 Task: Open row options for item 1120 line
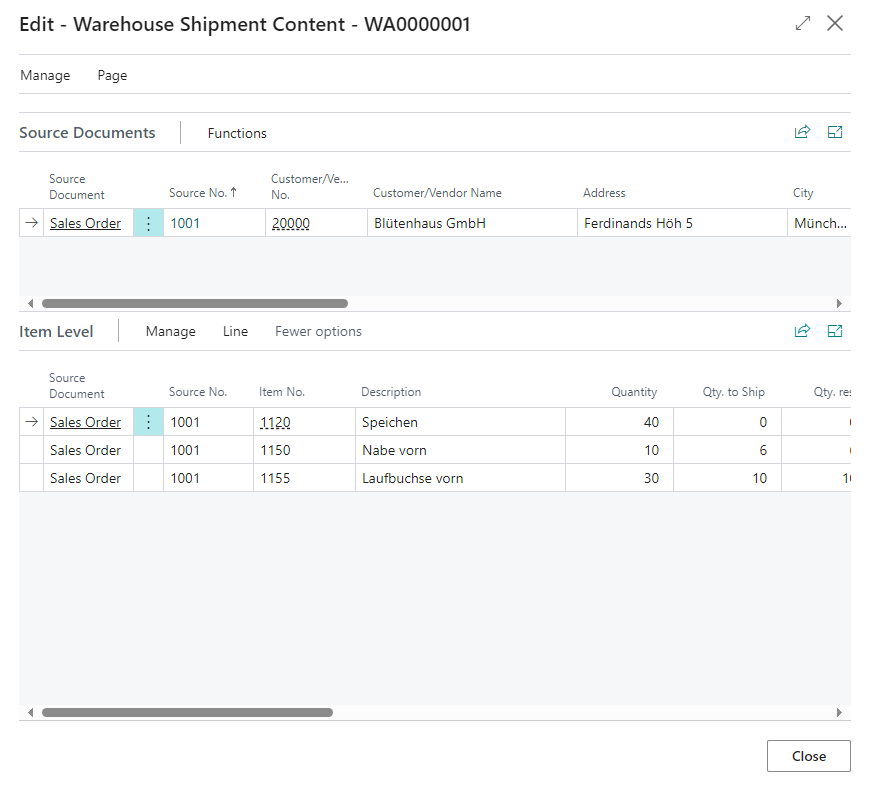pyautogui.click(x=148, y=422)
